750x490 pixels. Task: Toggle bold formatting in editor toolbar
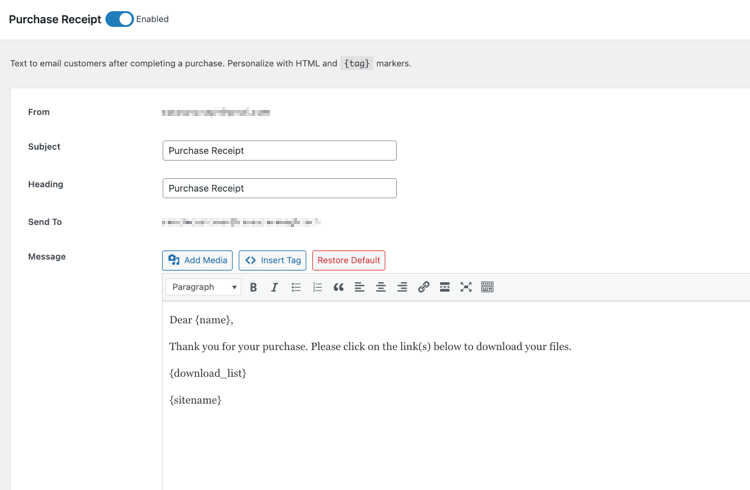pyautogui.click(x=254, y=287)
